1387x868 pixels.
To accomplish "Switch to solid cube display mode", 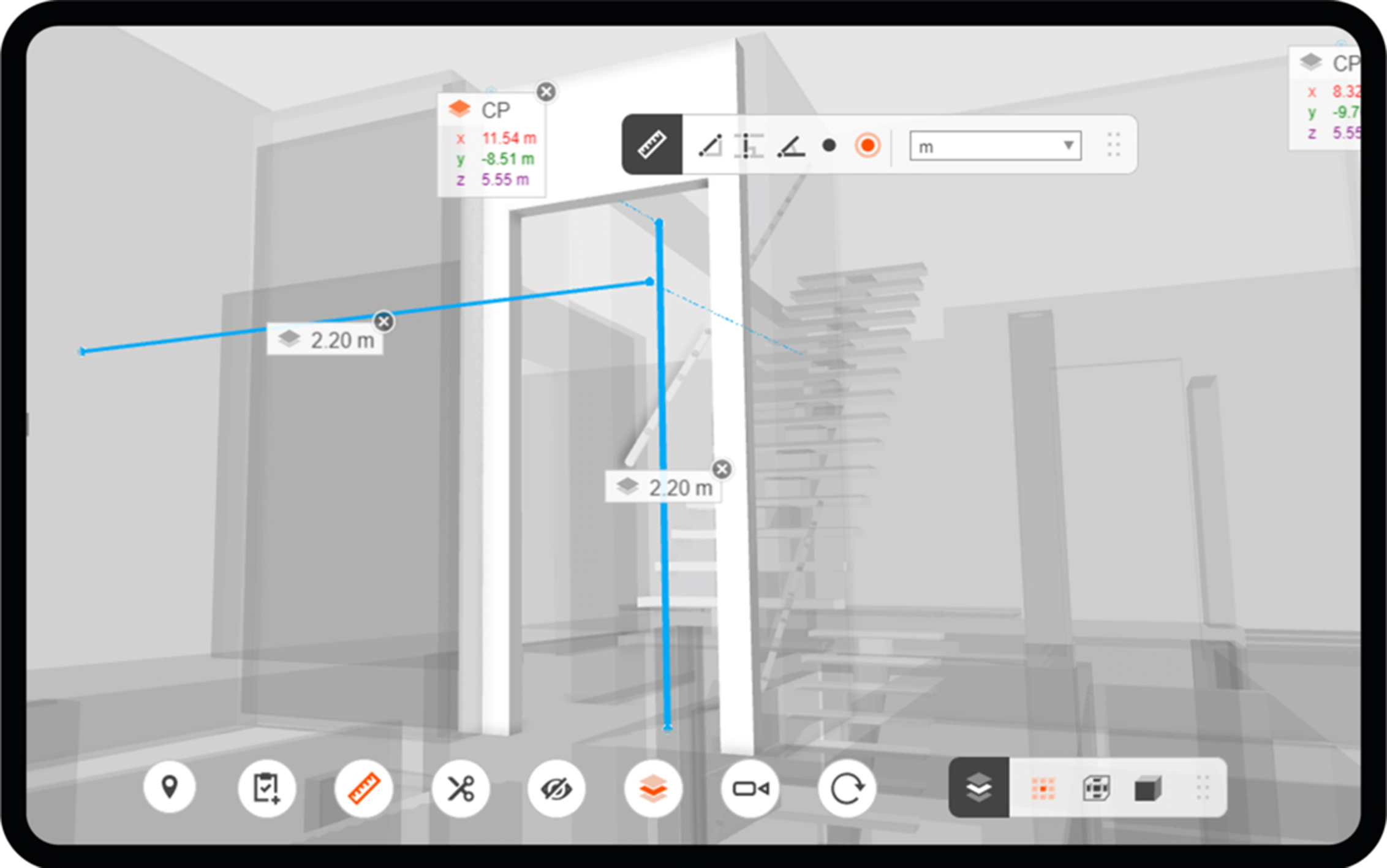I will (x=1147, y=788).
